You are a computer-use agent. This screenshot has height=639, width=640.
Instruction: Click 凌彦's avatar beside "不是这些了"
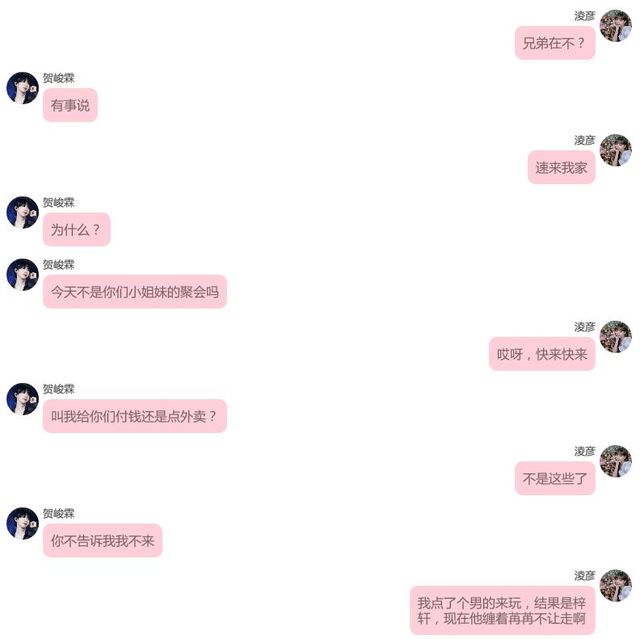616,461
